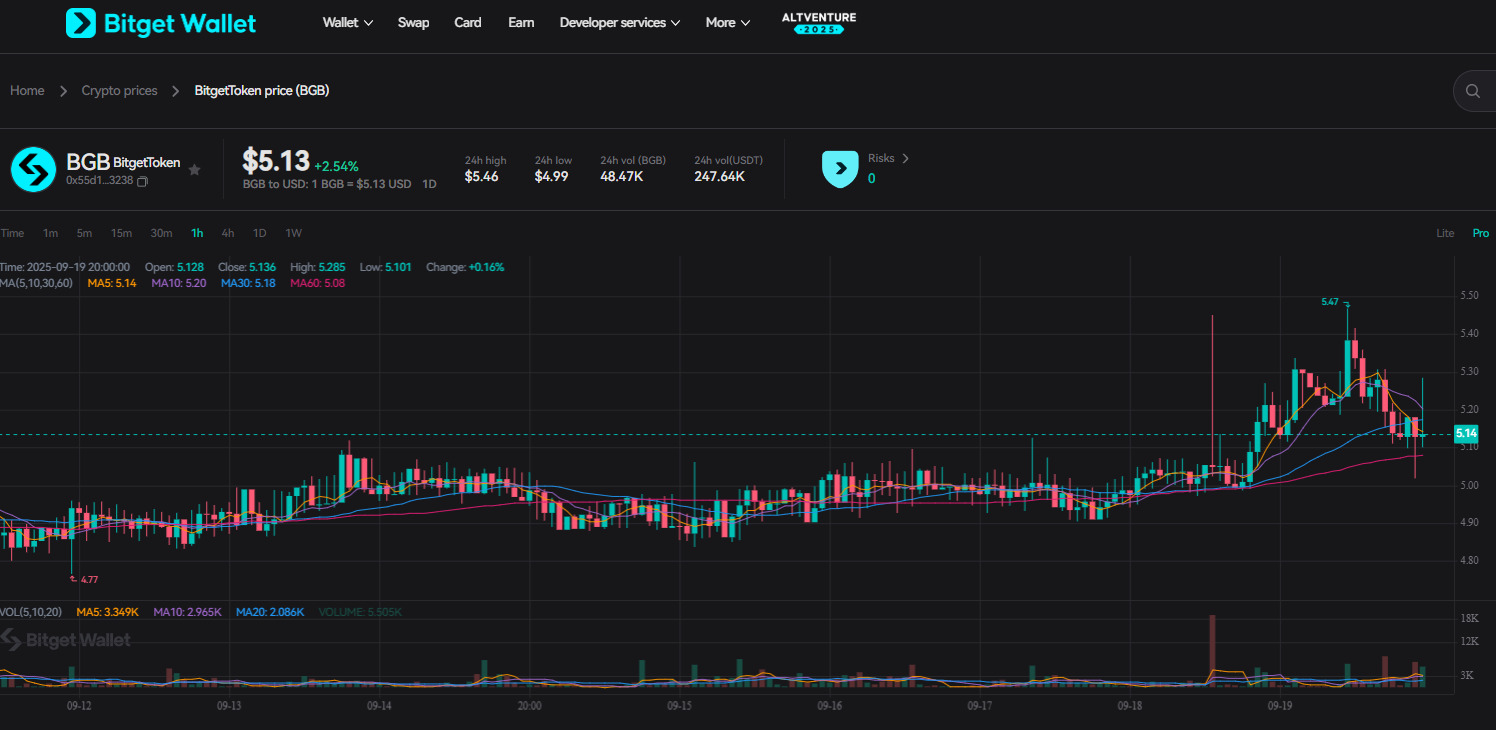Click the 09-19 date axis label

point(1280,705)
